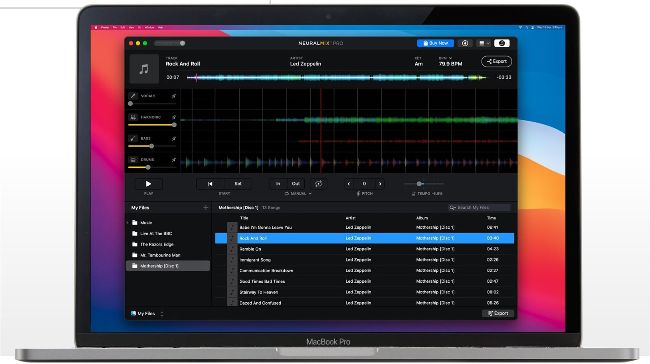
Task: Adjust the Drums volume slider
Action: coord(152,167)
